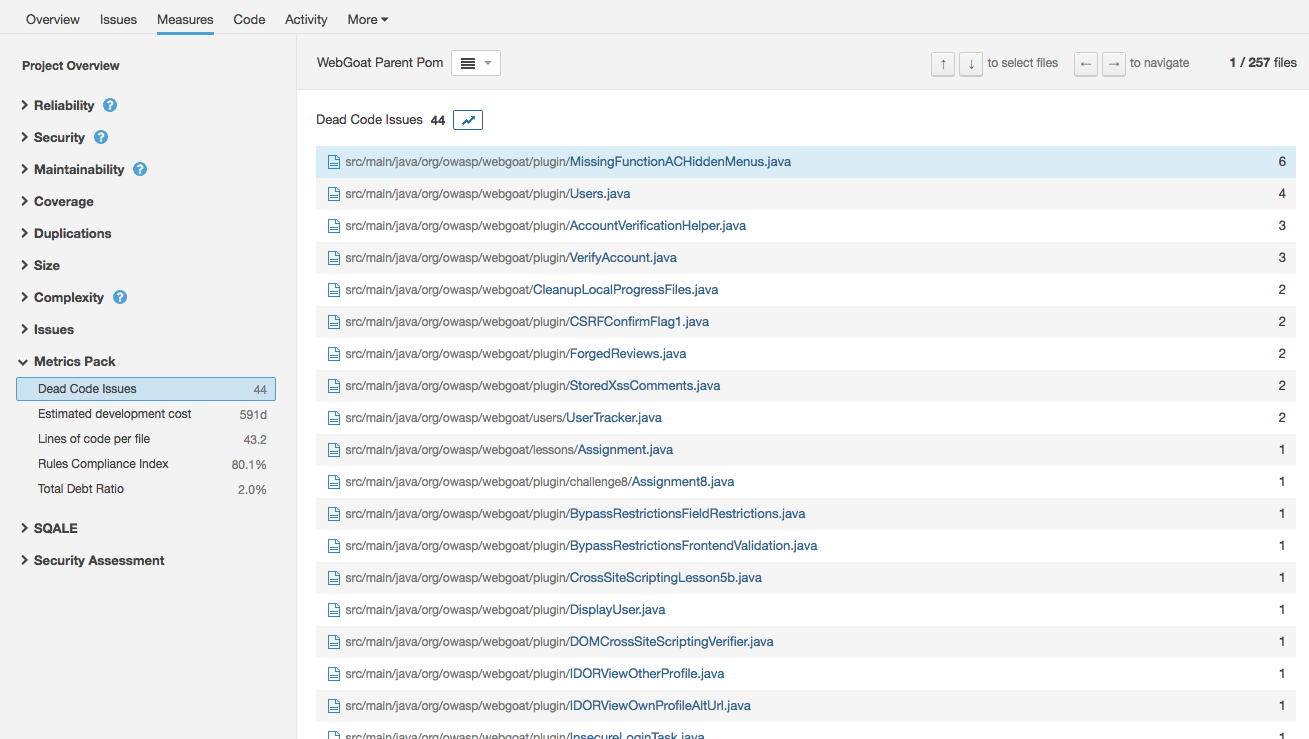
Task: Click the right arrow navigate button
Action: click(1114, 64)
